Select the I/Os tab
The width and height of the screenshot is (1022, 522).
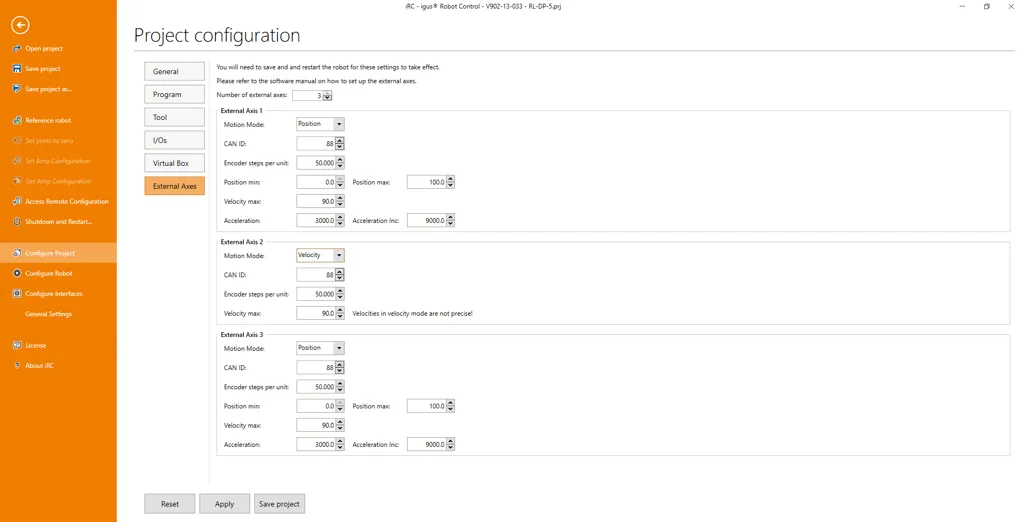pos(174,140)
